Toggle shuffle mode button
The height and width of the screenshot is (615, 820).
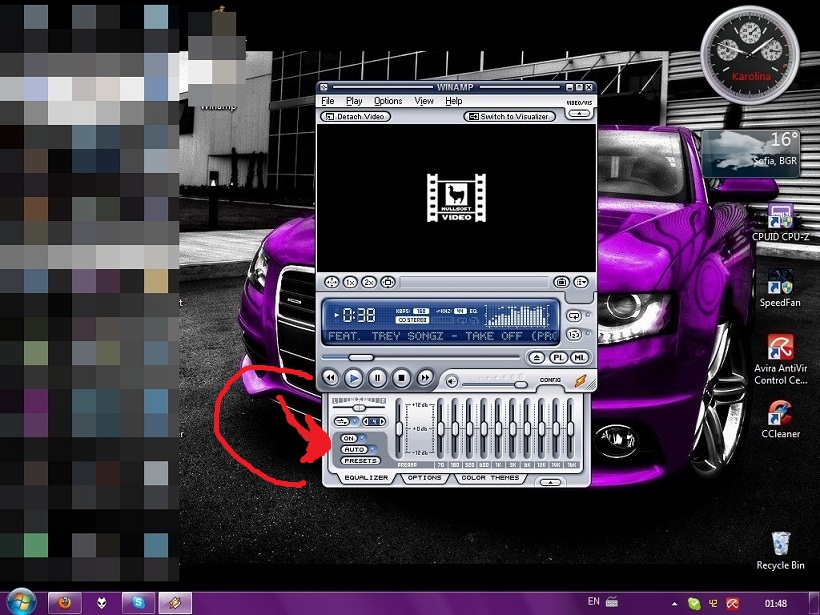574,334
